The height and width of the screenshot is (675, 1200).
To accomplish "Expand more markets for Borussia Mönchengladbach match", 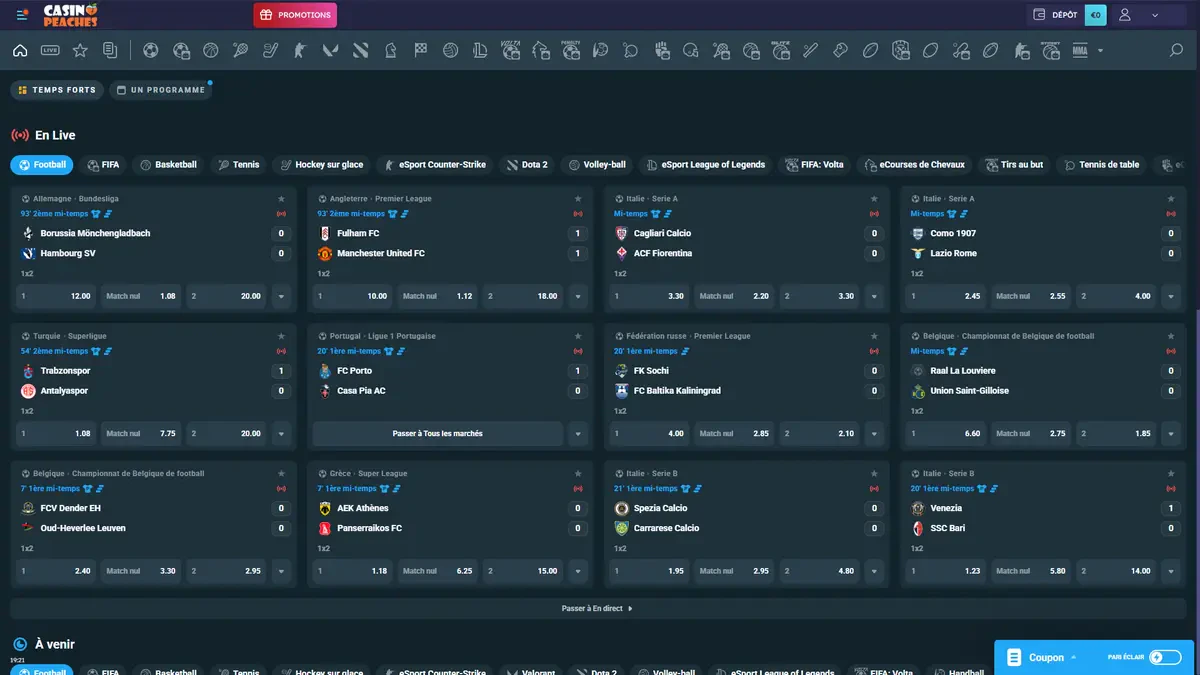I will coord(281,296).
